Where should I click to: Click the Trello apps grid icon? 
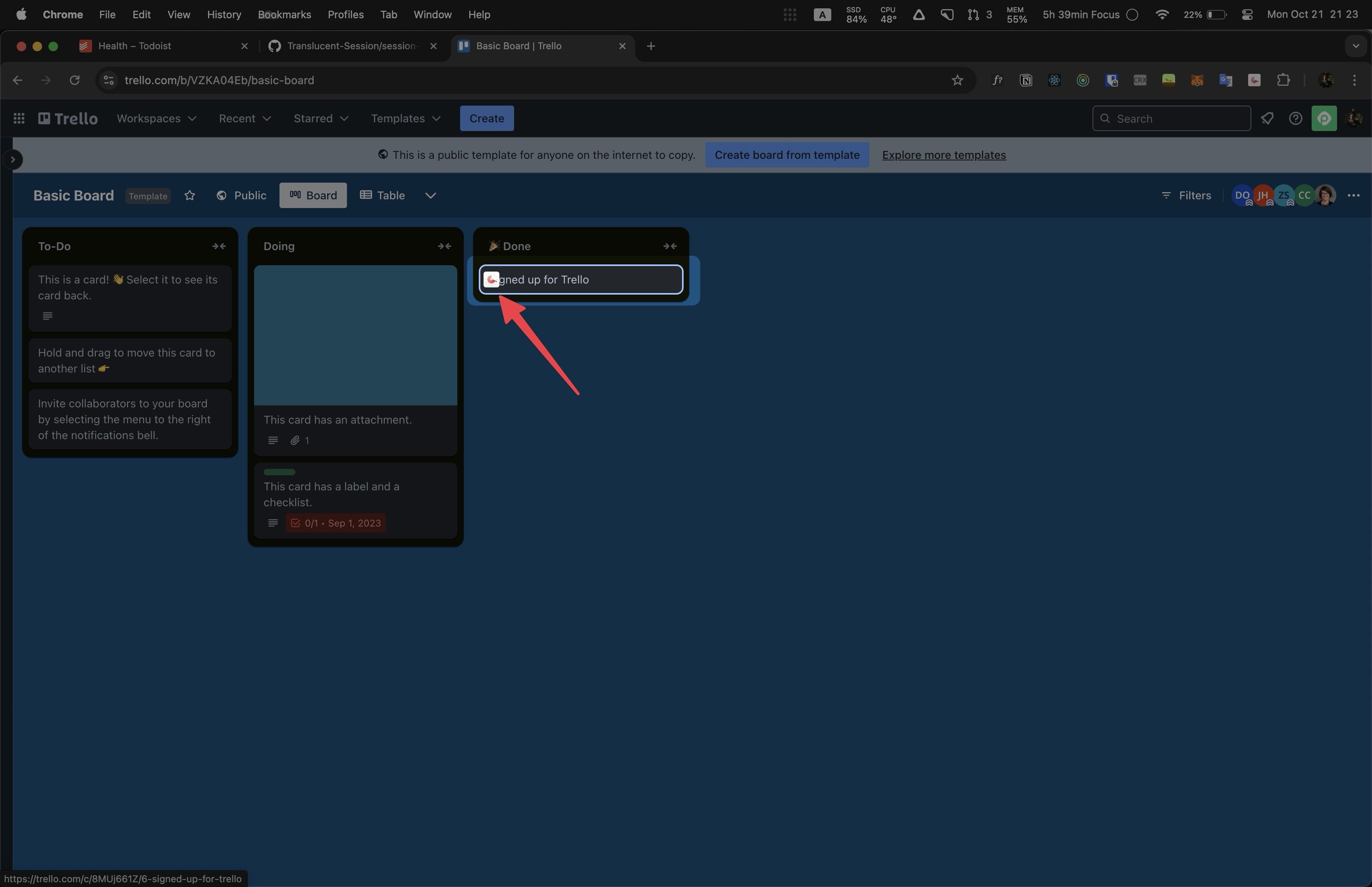click(18, 118)
